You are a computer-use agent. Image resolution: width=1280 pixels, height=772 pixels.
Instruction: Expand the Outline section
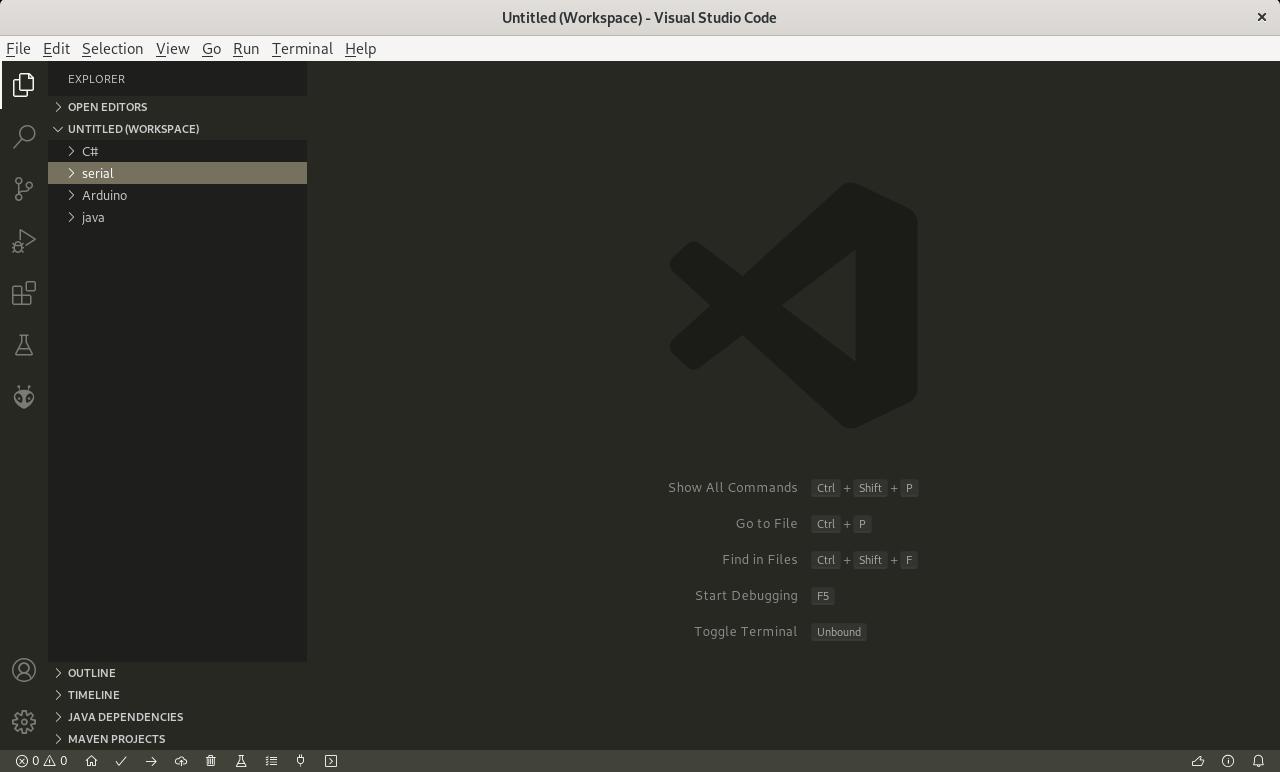click(91, 673)
